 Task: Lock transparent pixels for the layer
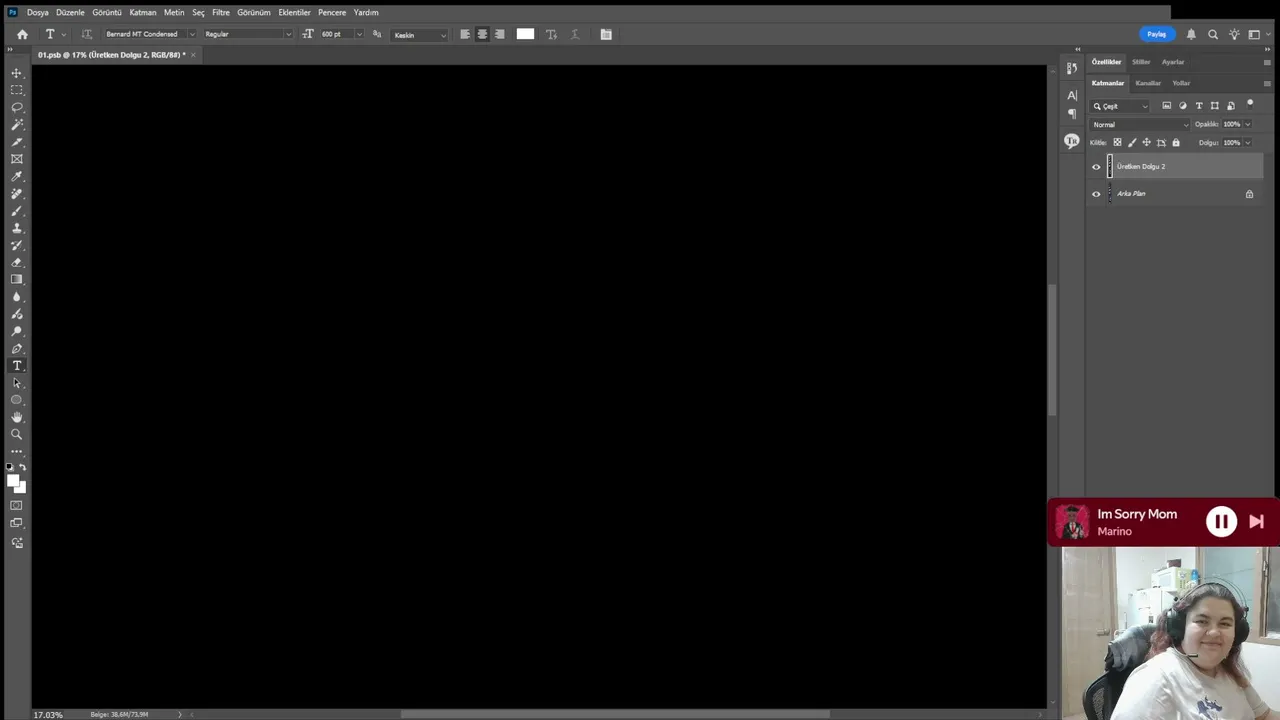point(1118,143)
